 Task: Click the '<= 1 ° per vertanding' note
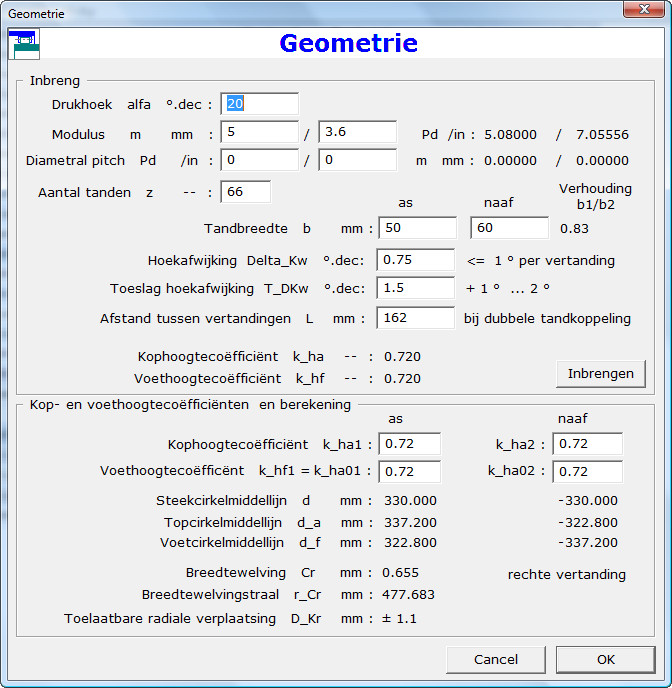click(x=541, y=261)
